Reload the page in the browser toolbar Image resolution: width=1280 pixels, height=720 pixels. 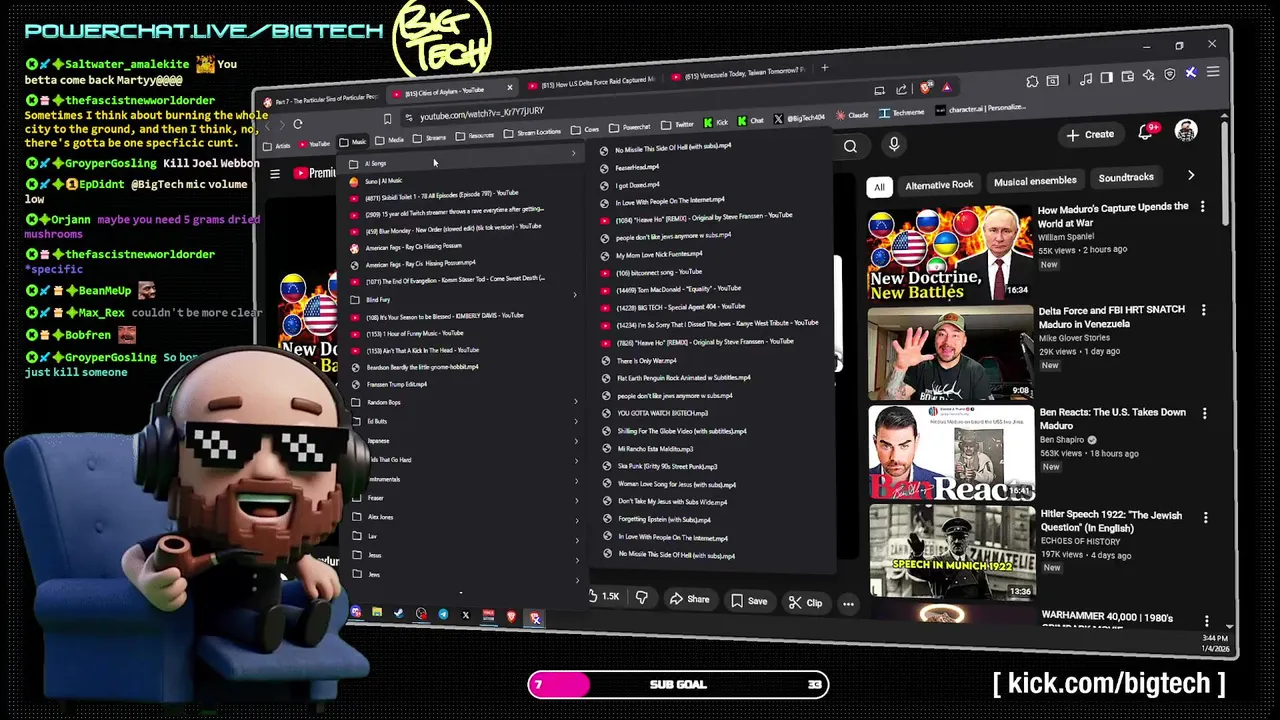click(x=298, y=124)
